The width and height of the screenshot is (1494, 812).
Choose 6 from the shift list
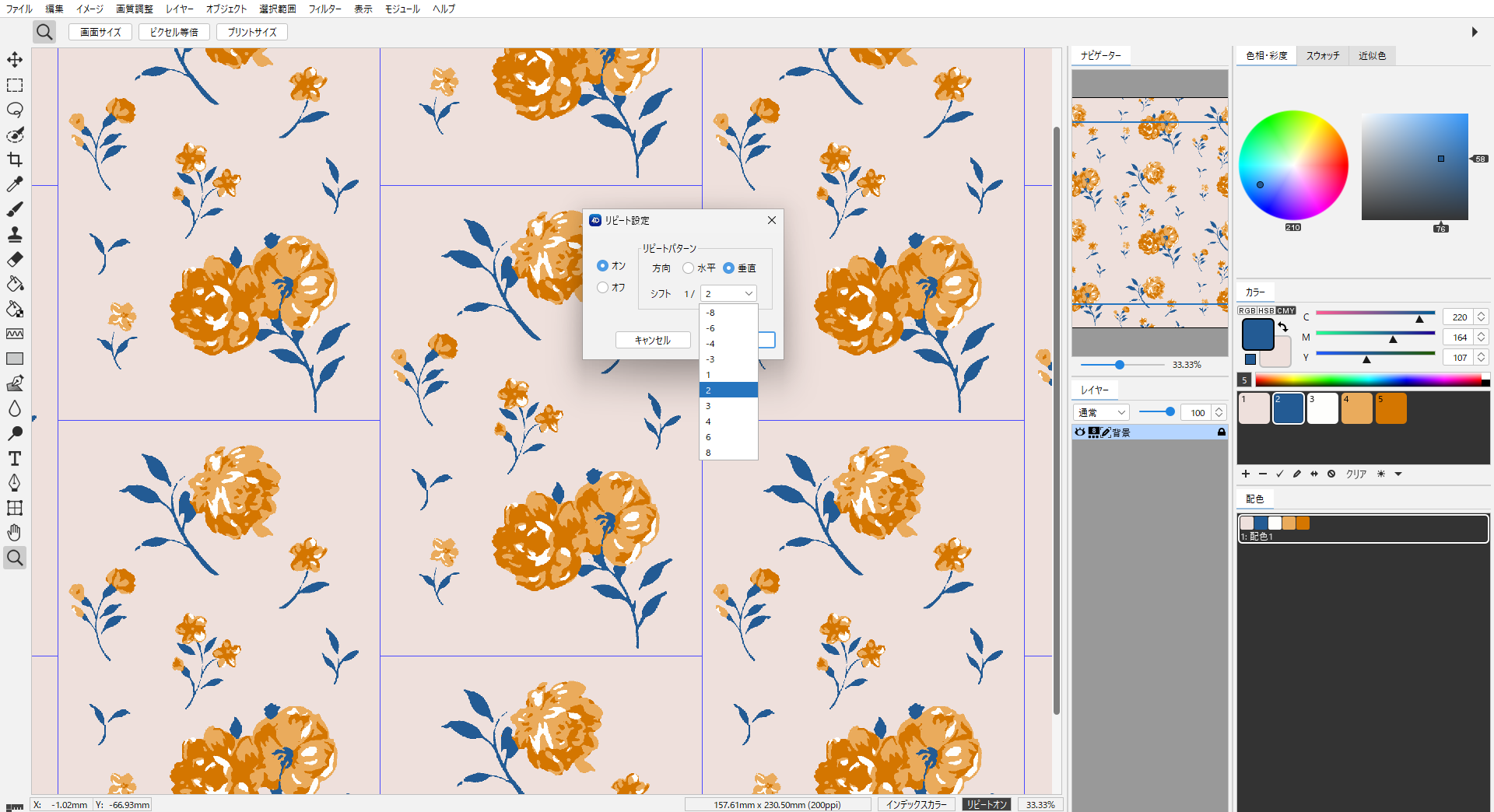click(x=729, y=437)
